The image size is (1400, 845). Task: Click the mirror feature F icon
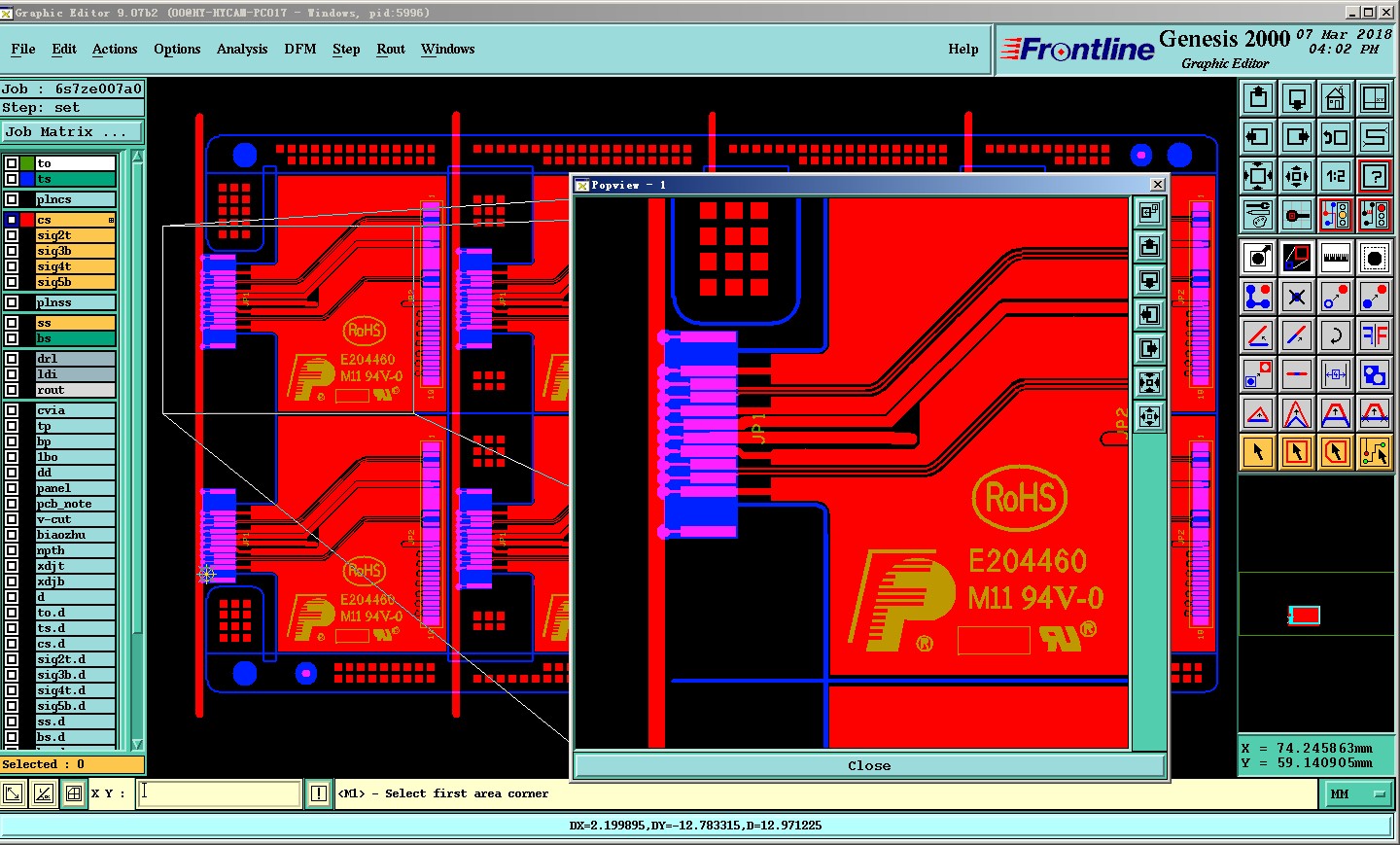click(x=1375, y=335)
